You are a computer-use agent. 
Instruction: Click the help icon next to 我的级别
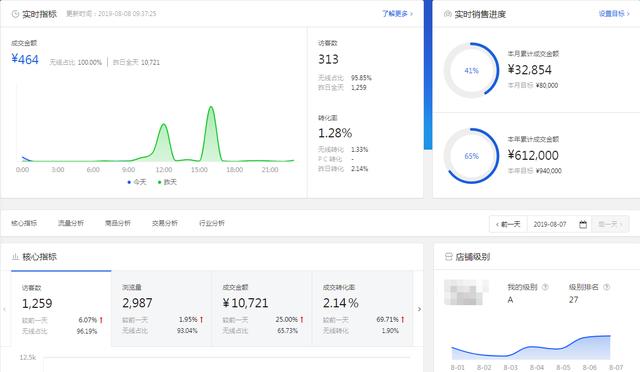[x=545, y=287]
